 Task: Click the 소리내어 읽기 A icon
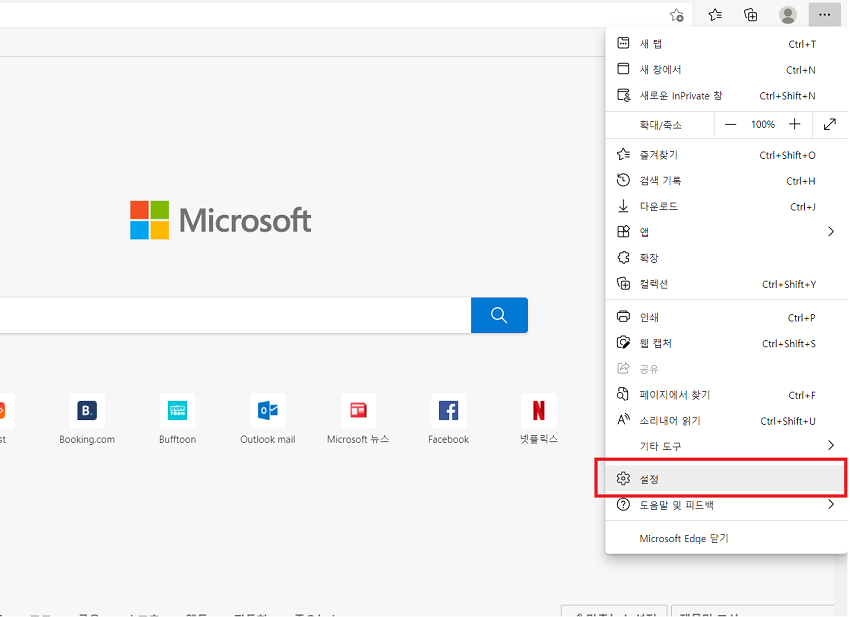click(x=623, y=419)
